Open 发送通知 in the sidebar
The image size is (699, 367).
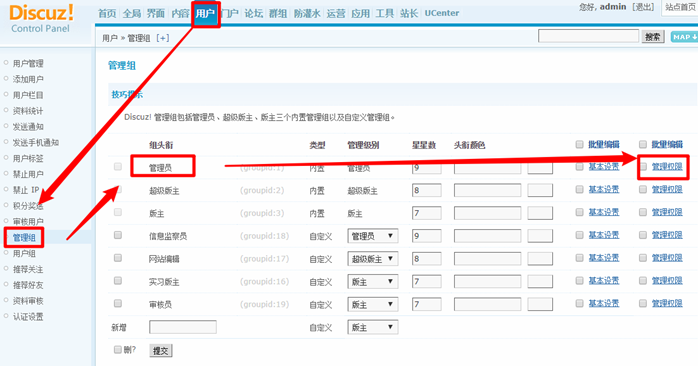click(x=28, y=127)
